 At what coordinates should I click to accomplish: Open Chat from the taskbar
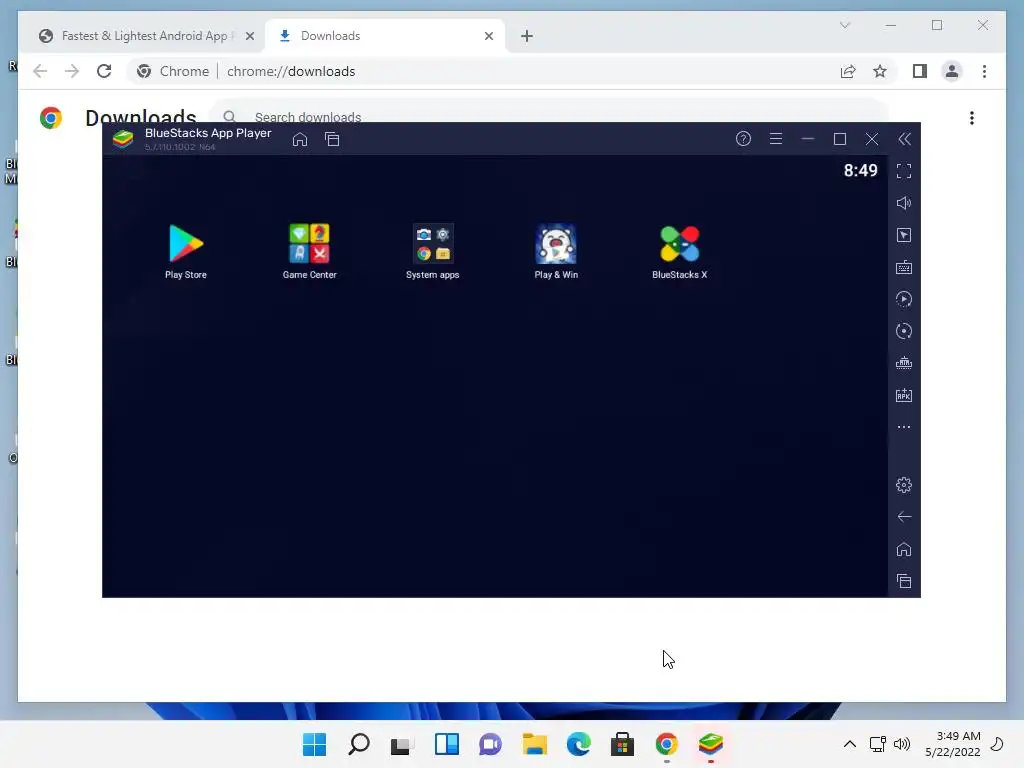[x=490, y=744]
